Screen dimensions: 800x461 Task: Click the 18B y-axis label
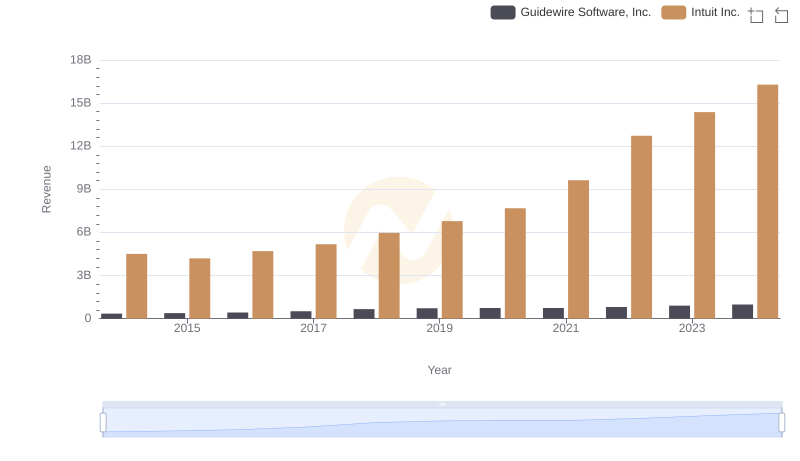(81, 60)
